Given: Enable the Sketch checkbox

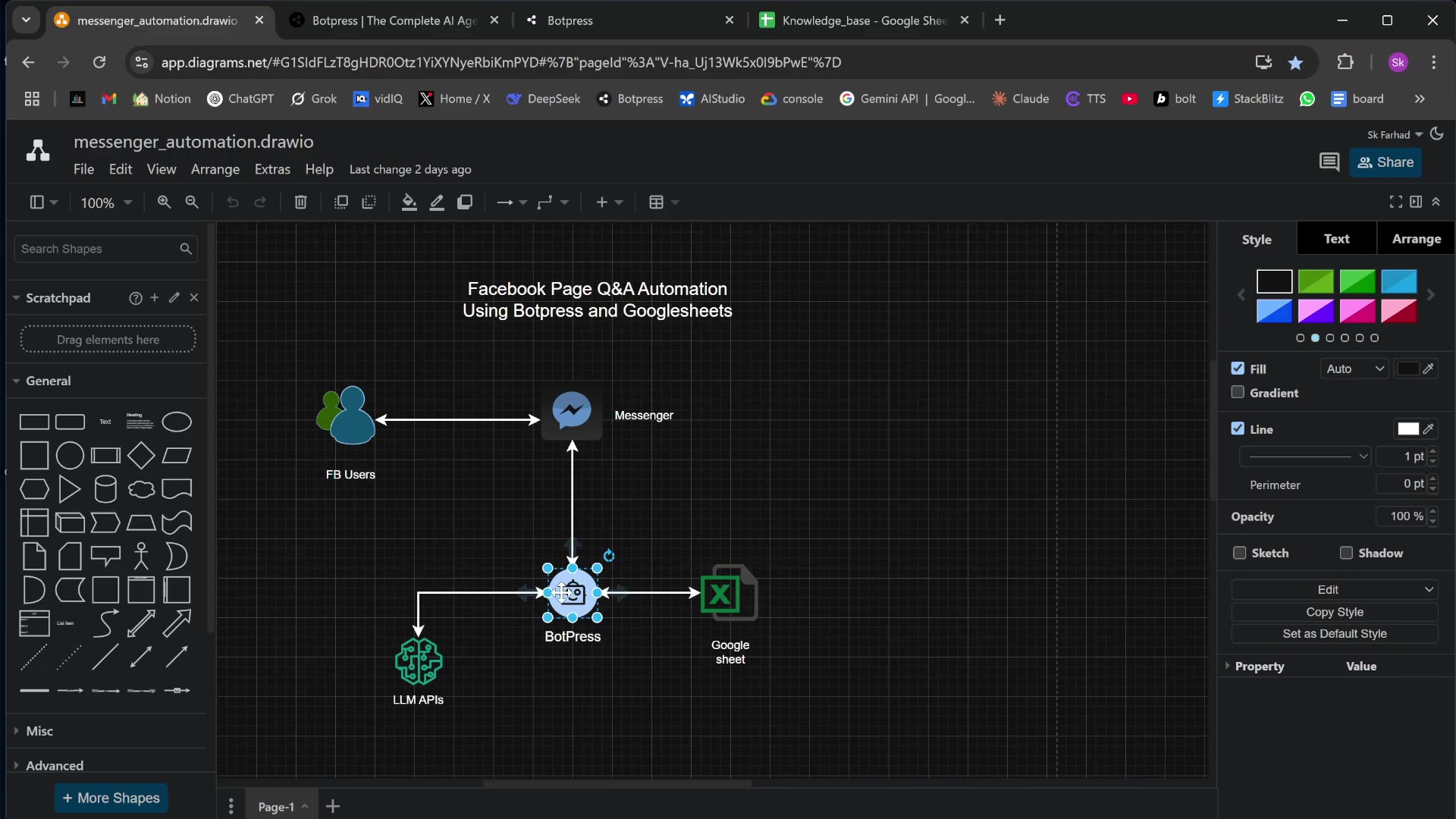Looking at the screenshot, I should click(x=1239, y=553).
